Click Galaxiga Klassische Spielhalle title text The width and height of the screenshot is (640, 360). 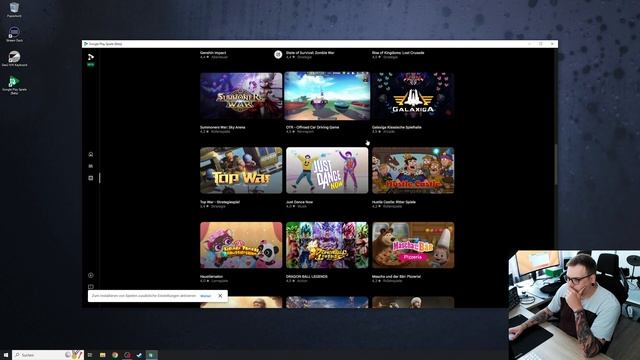click(397, 127)
